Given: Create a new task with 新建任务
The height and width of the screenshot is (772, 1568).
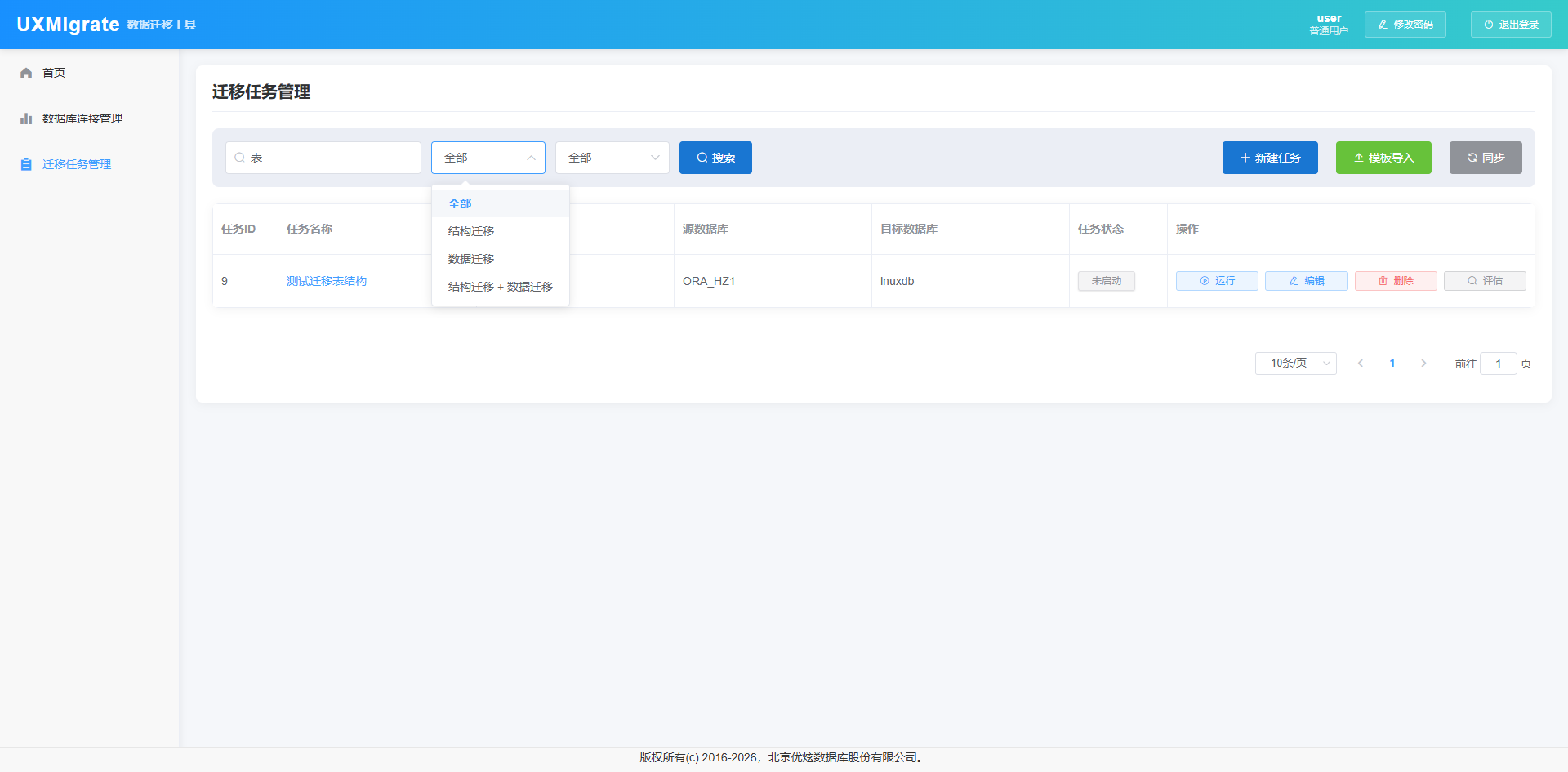Looking at the screenshot, I should [x=1269, y=158].
